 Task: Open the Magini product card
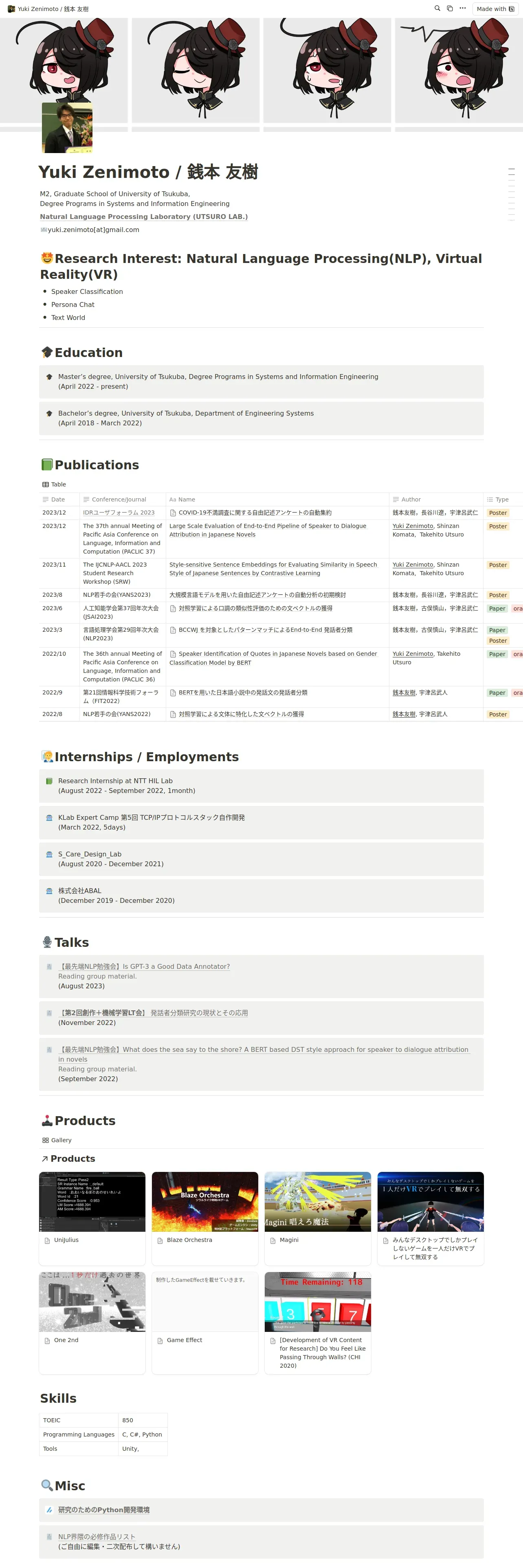pyautogui.click(x=317, y=1218)
